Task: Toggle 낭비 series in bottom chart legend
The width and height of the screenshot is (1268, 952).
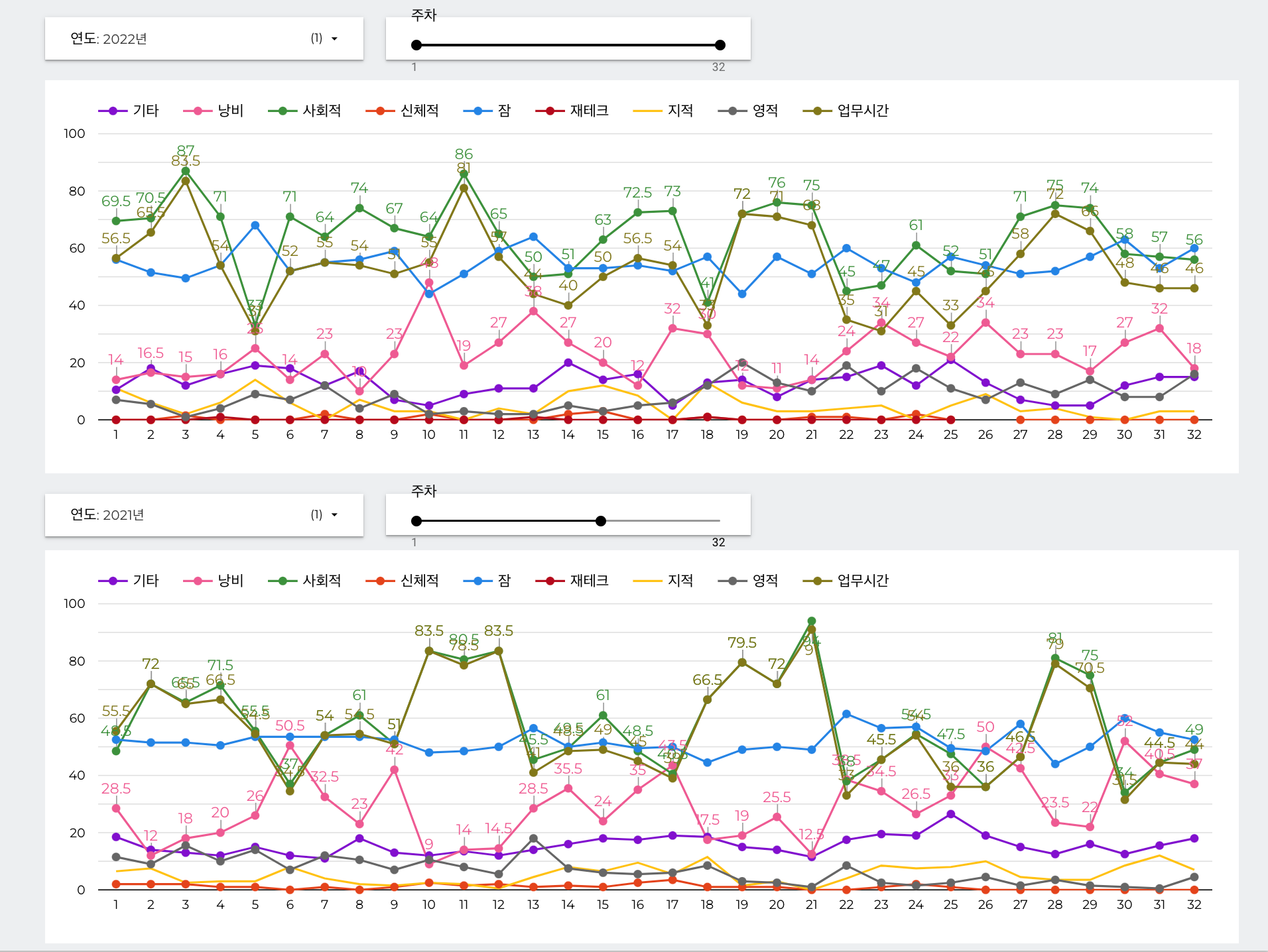Action: 214,581
